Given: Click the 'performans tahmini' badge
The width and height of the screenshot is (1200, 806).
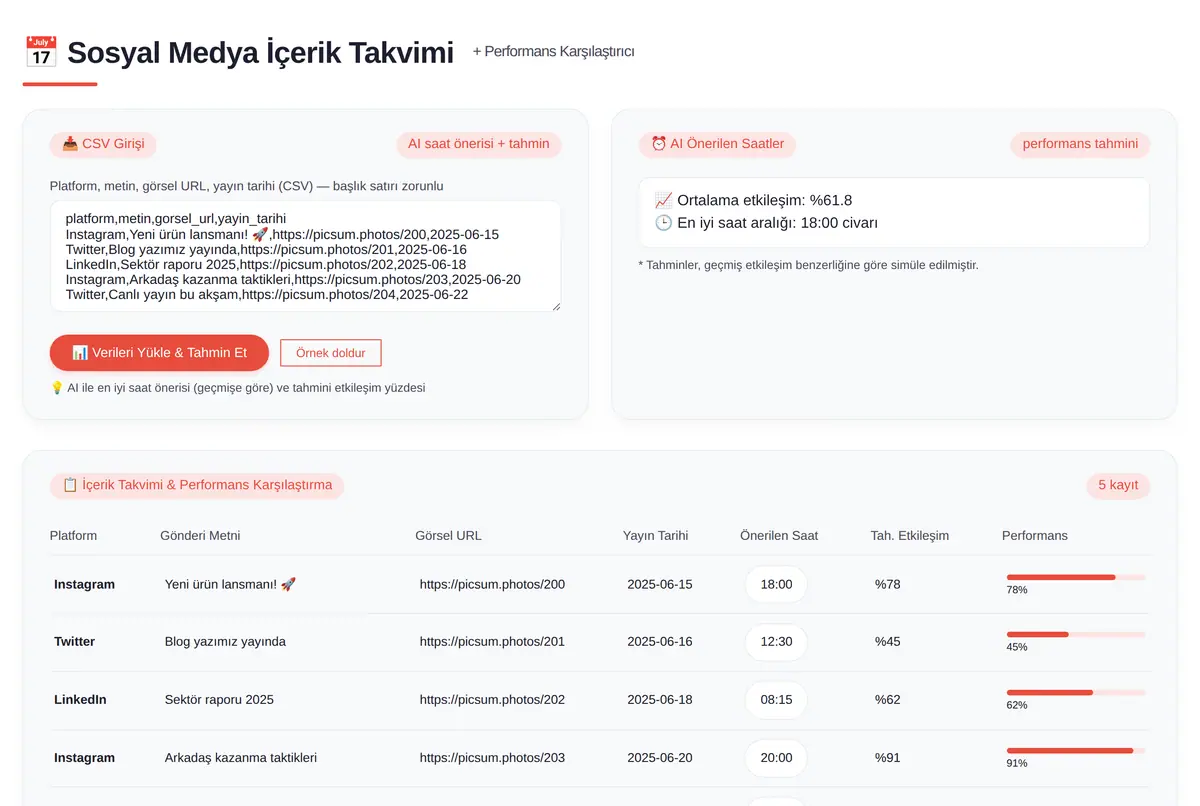Looking at the screenshot, I should coord(1080,144).
